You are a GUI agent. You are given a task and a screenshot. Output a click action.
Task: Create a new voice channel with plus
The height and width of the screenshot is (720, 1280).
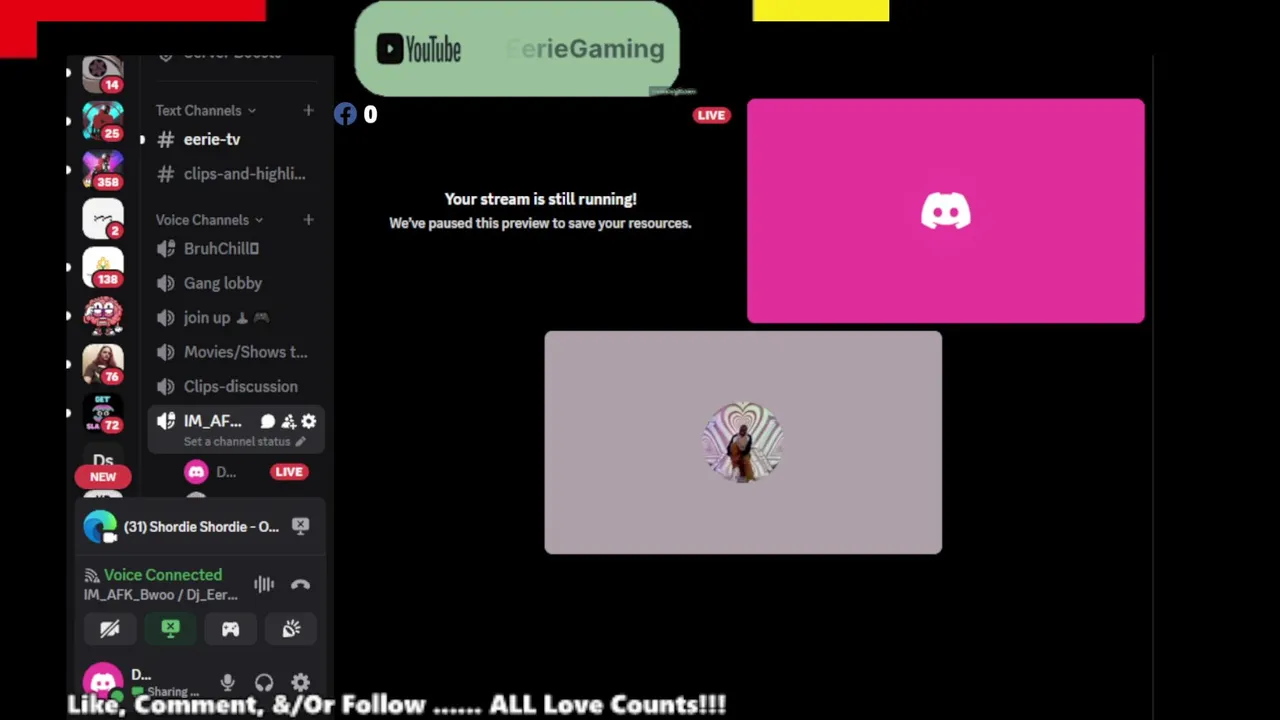308,220
